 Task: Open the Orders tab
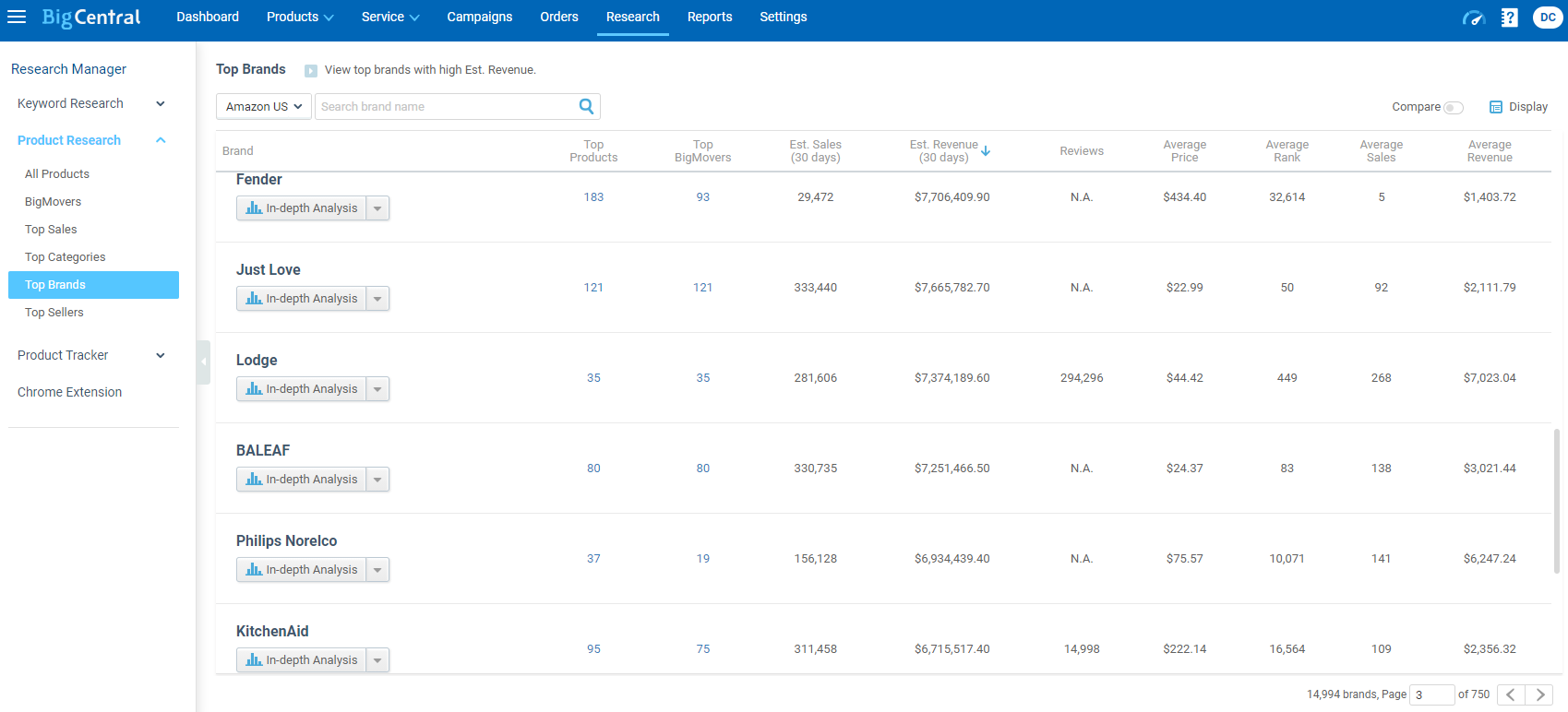(559, 17)
